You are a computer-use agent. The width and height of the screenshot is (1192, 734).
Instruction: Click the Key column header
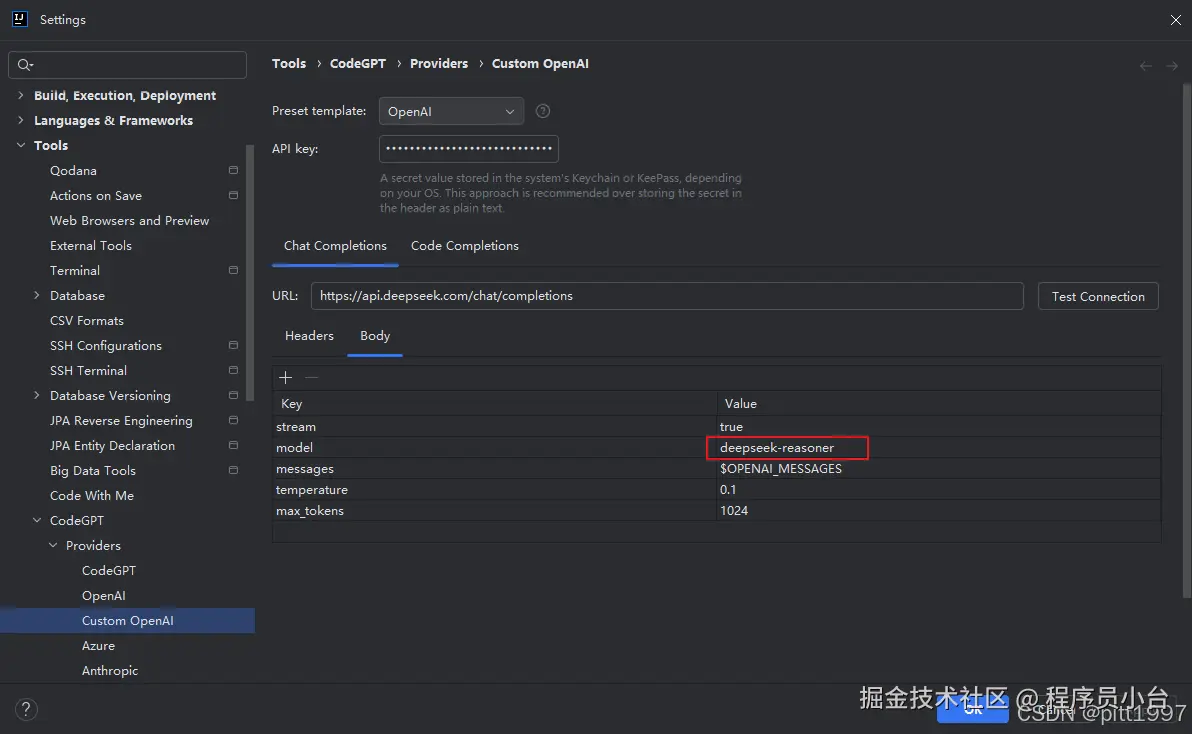click(495, 403)
